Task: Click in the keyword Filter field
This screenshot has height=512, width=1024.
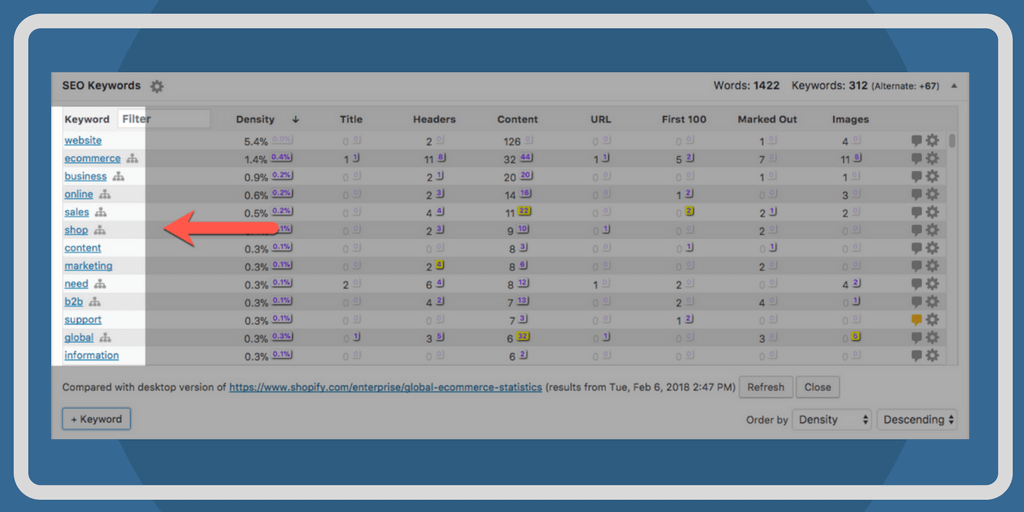Action: click(x=164, y=119)
